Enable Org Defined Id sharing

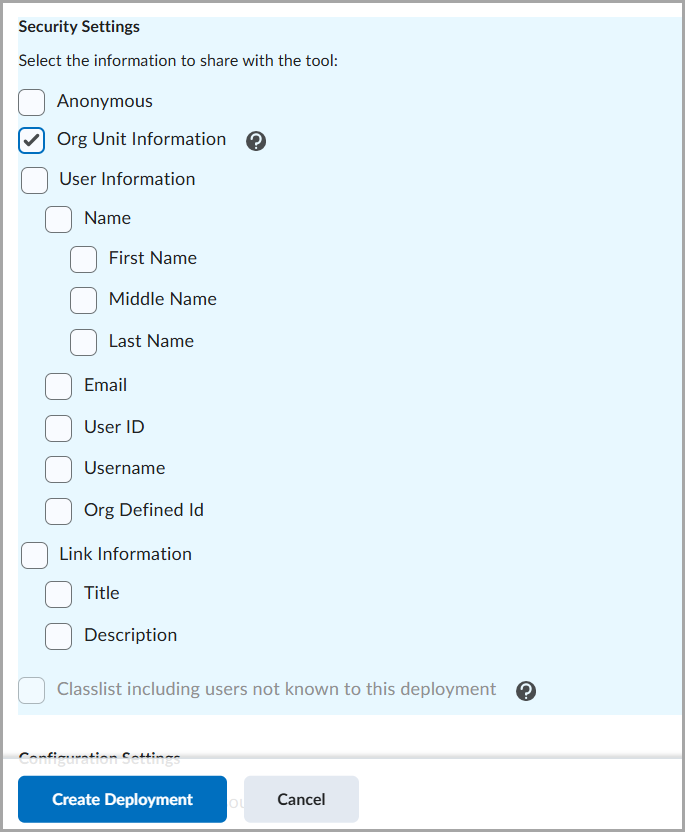click(58, 511)
